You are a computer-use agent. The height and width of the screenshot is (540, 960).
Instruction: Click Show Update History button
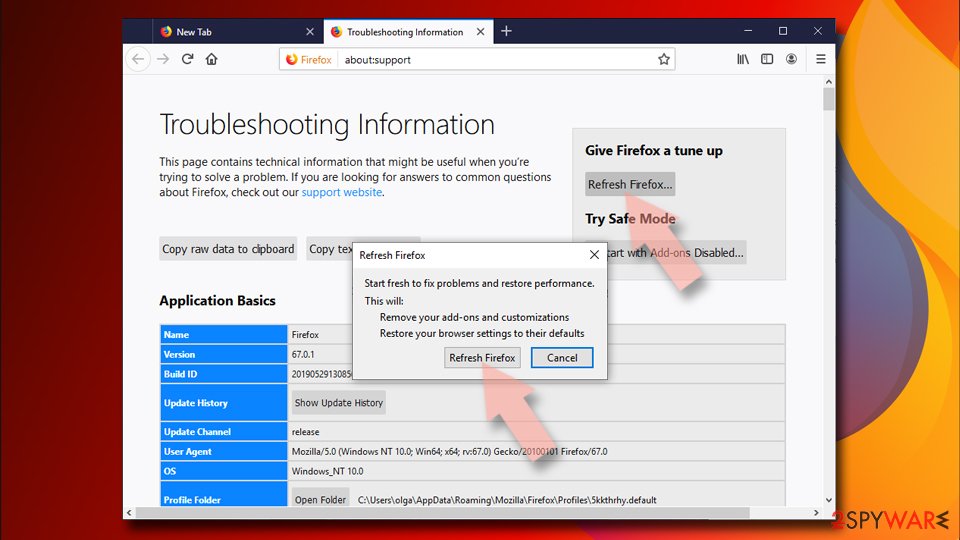click(339, 403)
